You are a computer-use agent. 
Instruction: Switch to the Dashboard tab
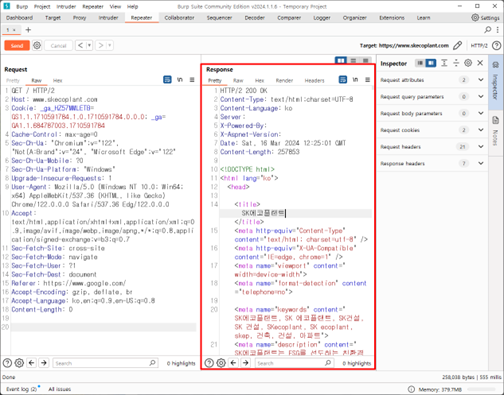point(19,18)
